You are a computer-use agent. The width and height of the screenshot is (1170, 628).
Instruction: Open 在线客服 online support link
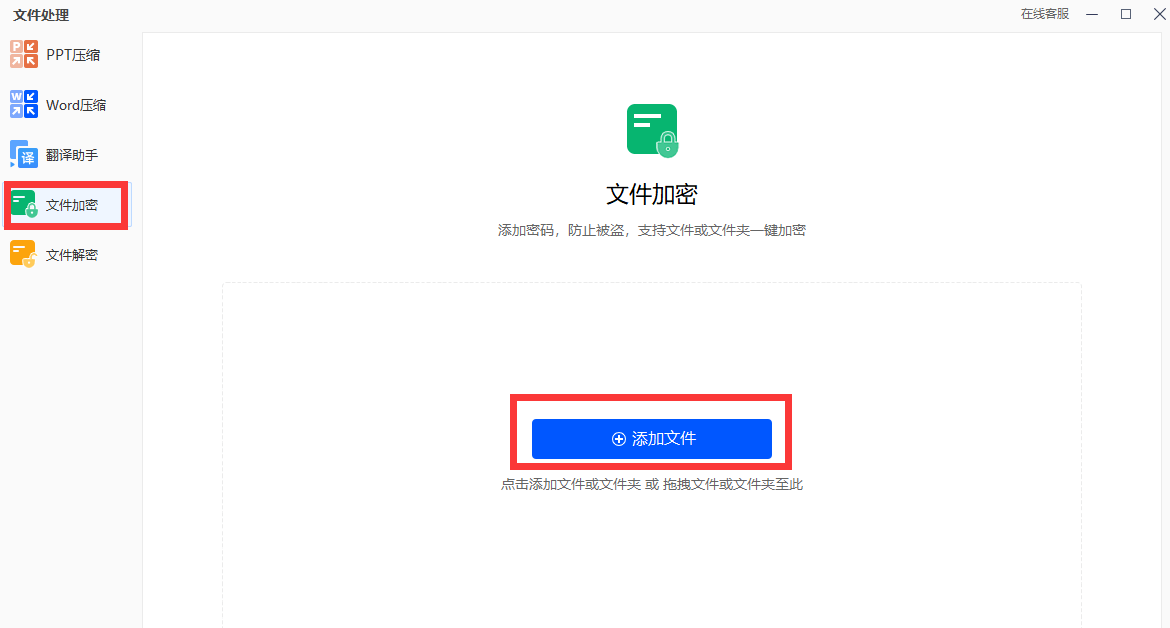(x=1045, y=14)
